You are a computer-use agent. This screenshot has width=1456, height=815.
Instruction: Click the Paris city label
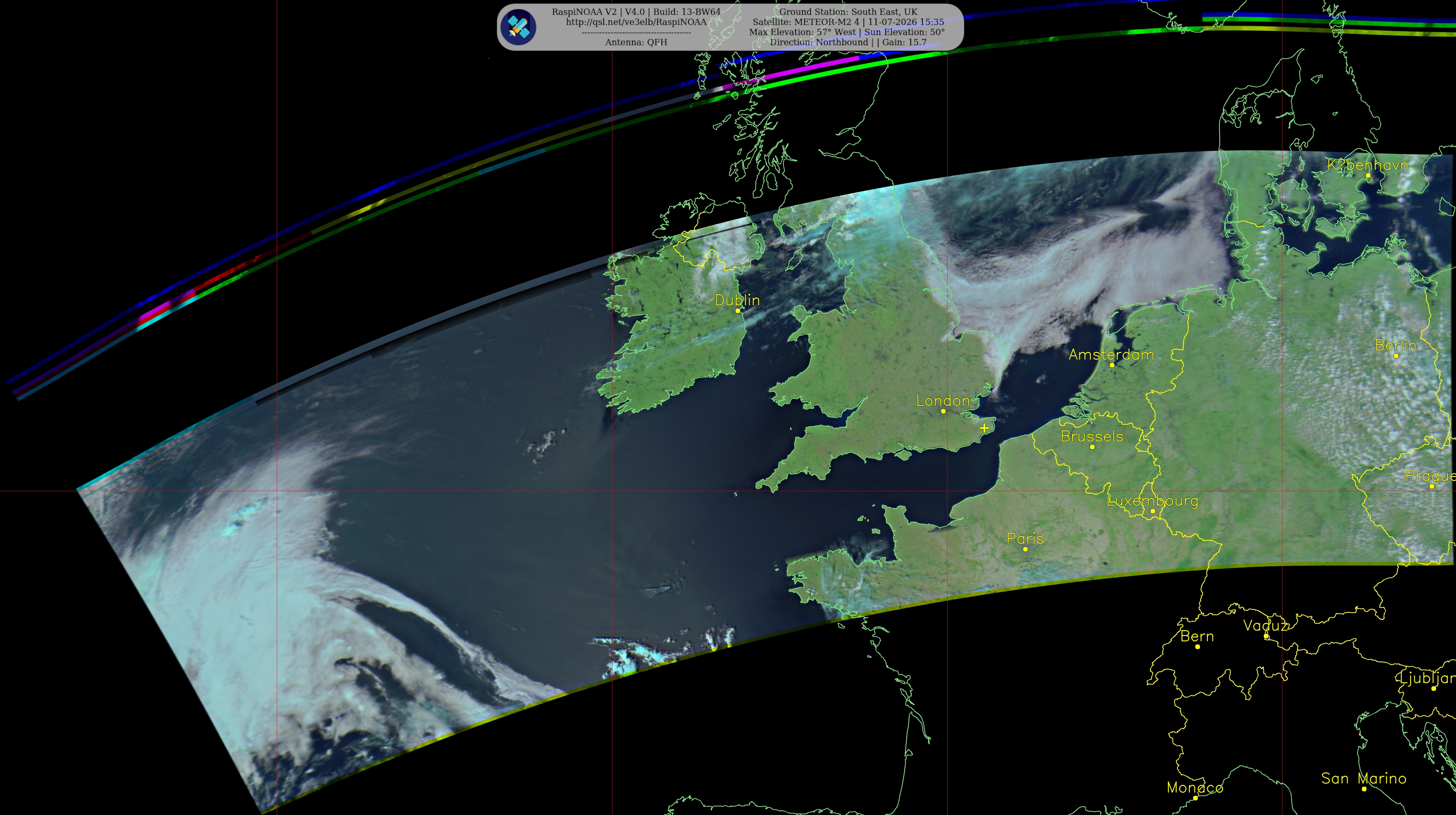[x=1025, y=539]
